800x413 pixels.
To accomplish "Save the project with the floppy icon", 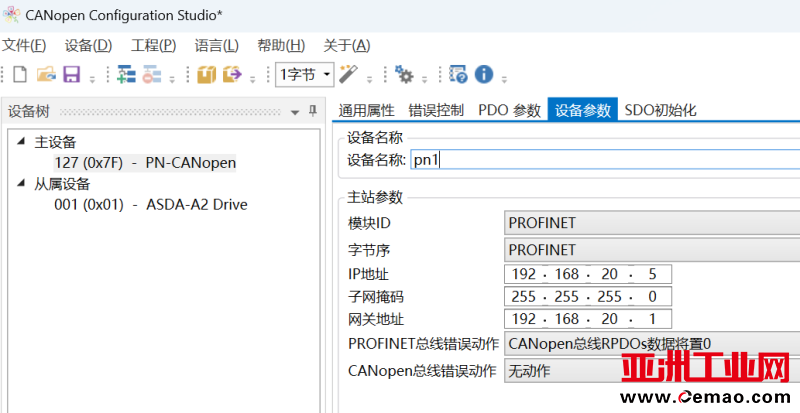I will (71, 75).
